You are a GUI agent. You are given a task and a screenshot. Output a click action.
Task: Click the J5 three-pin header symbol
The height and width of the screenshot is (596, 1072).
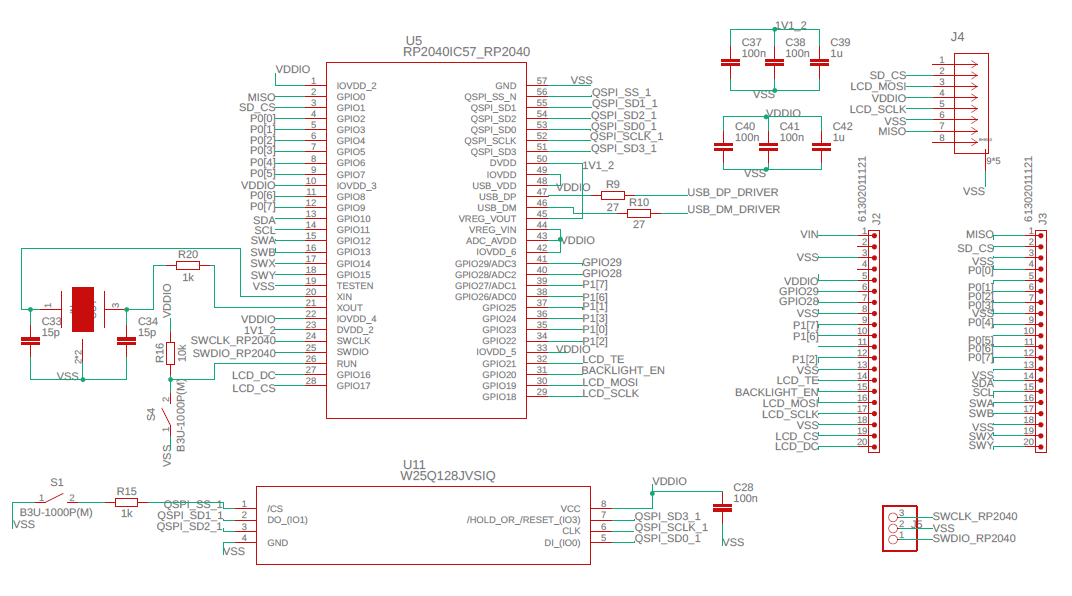pyautogui.click(x=900, y=528)
